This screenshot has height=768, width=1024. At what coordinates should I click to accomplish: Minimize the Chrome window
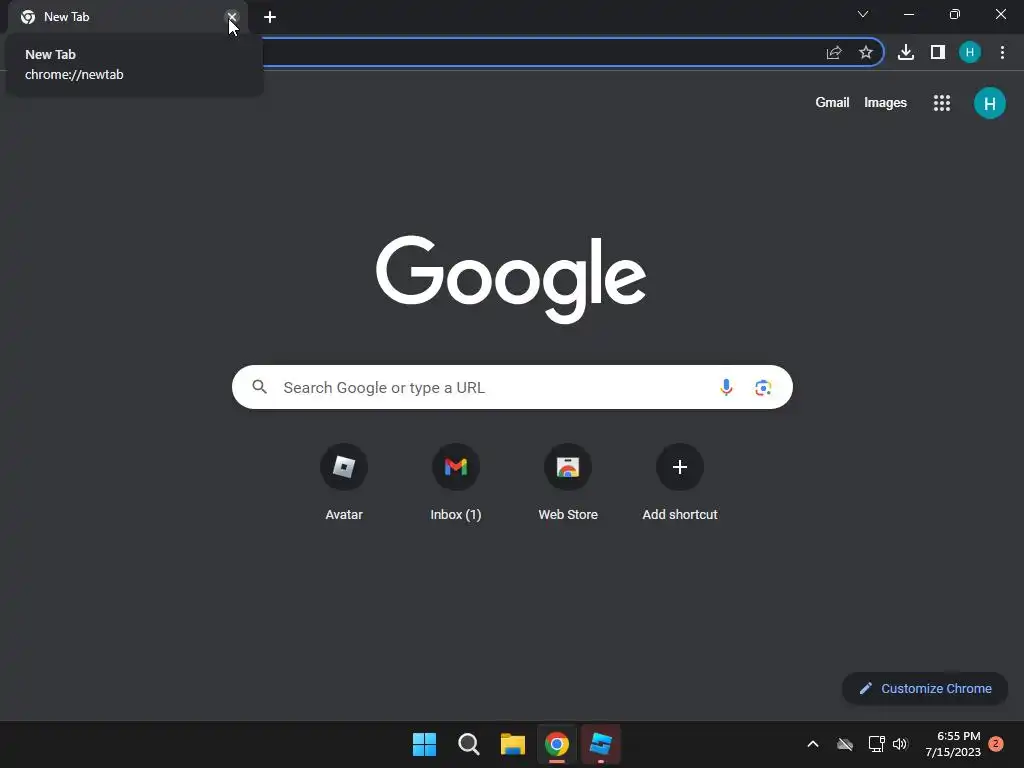[x=909, y=14]
